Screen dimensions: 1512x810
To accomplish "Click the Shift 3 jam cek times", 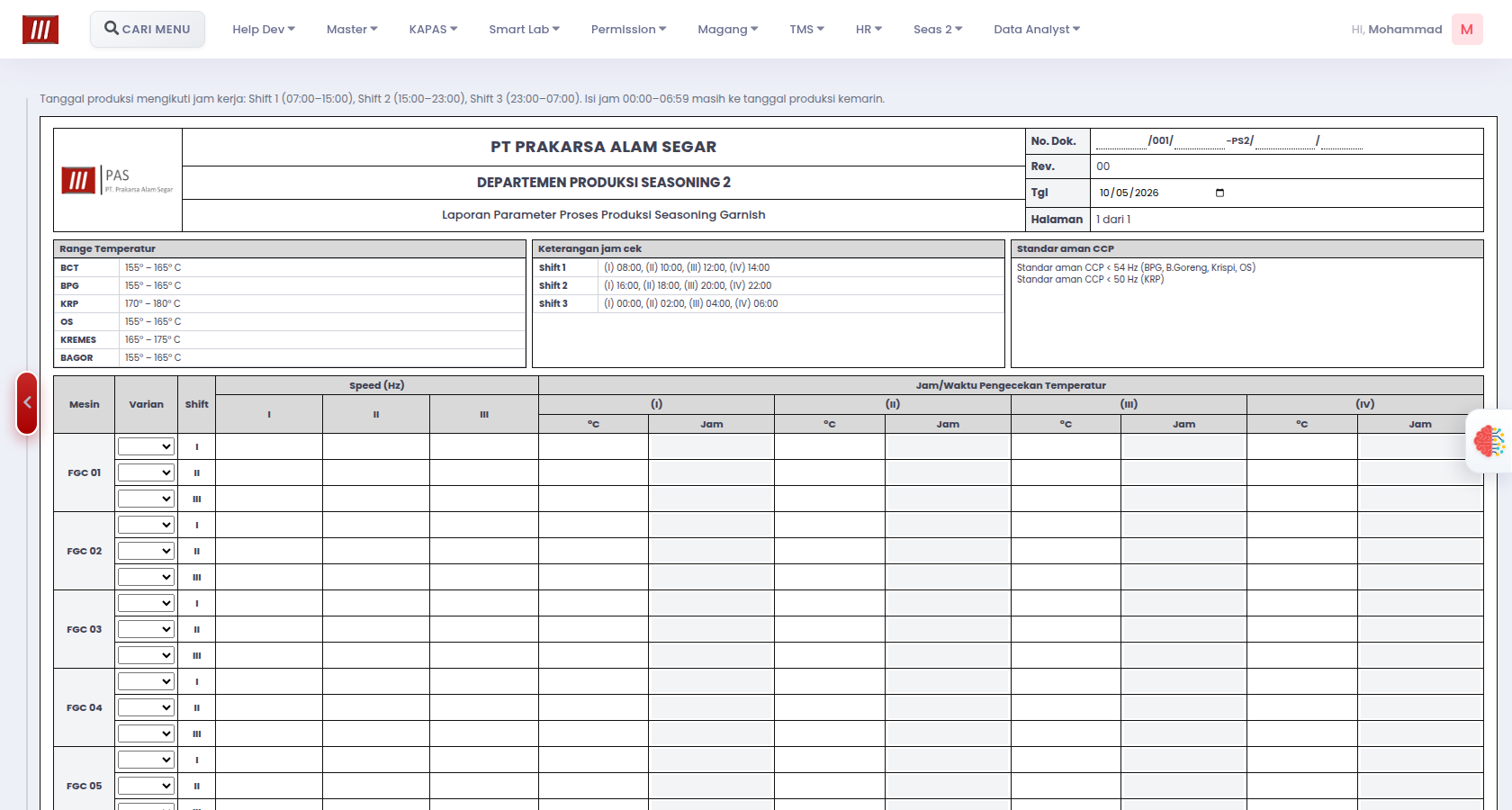I will [691, 303].
